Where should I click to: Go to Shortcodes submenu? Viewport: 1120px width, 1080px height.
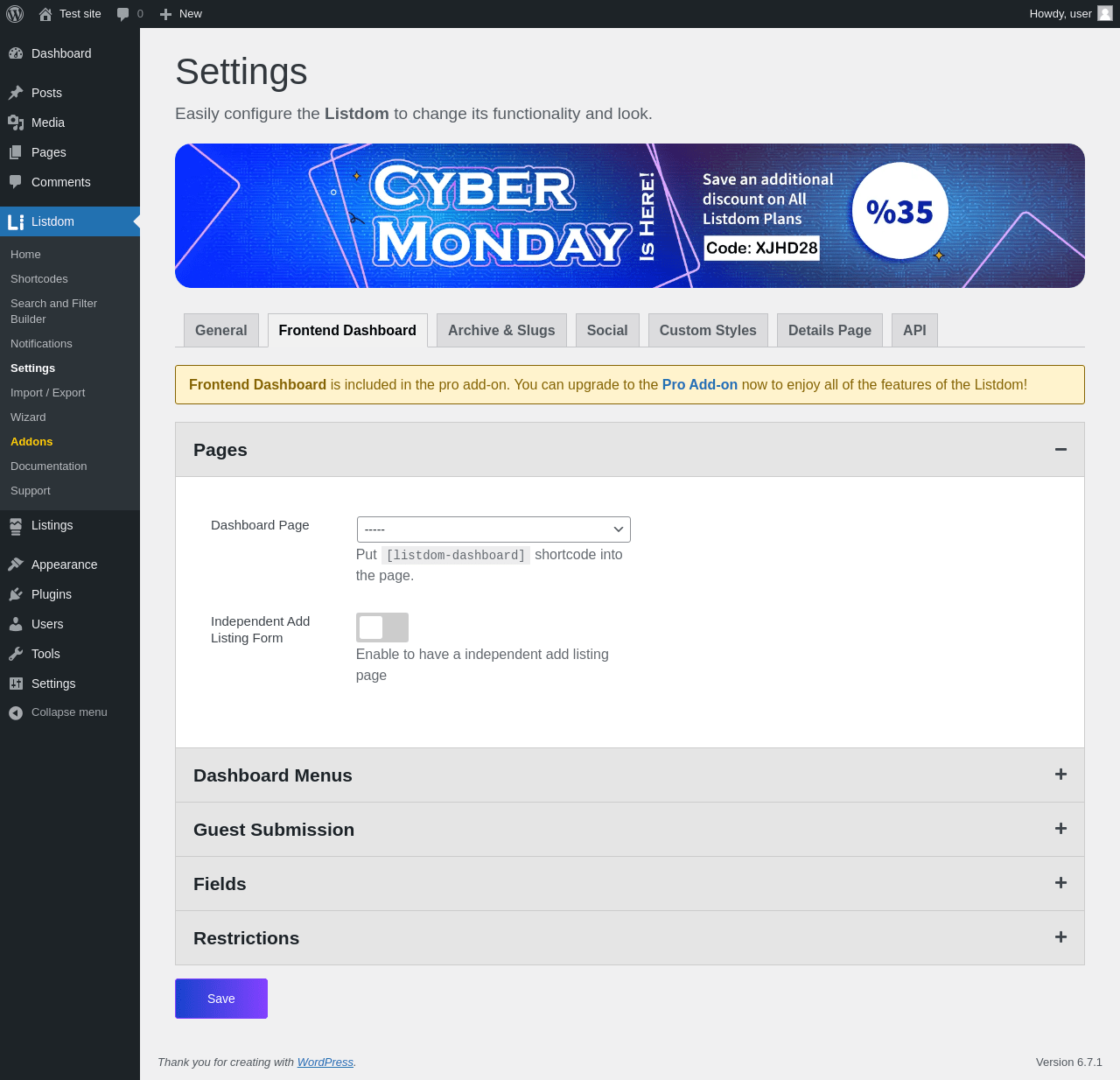[39, 279]
